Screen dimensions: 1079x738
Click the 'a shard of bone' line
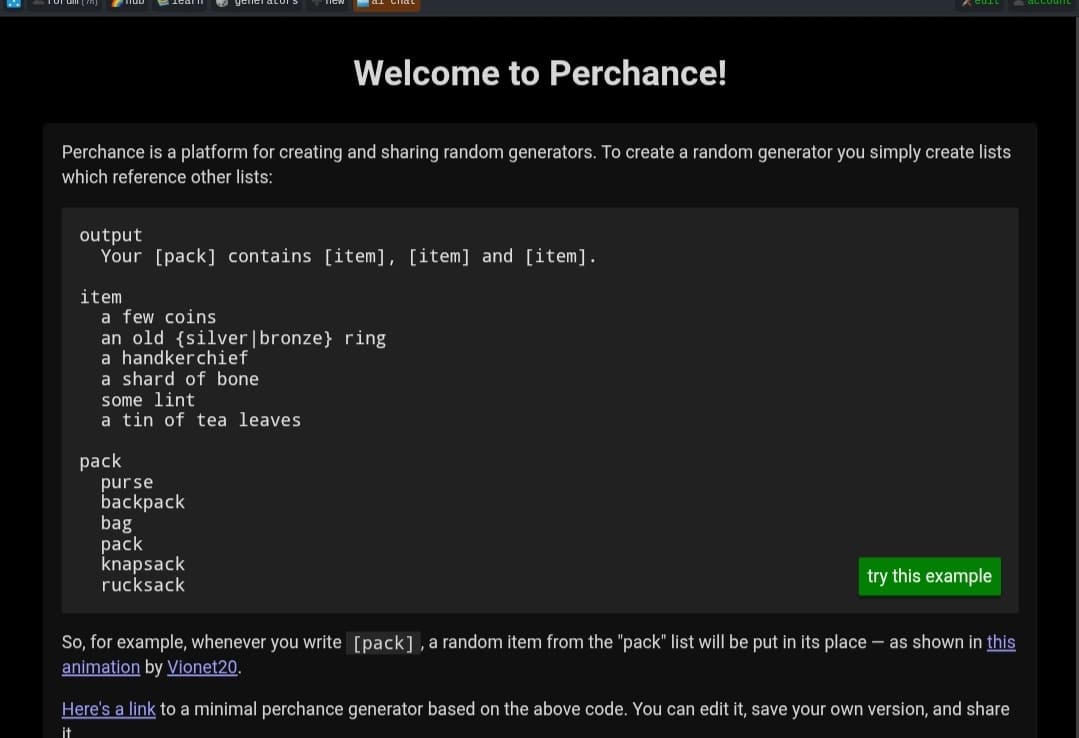click(180, 379)
